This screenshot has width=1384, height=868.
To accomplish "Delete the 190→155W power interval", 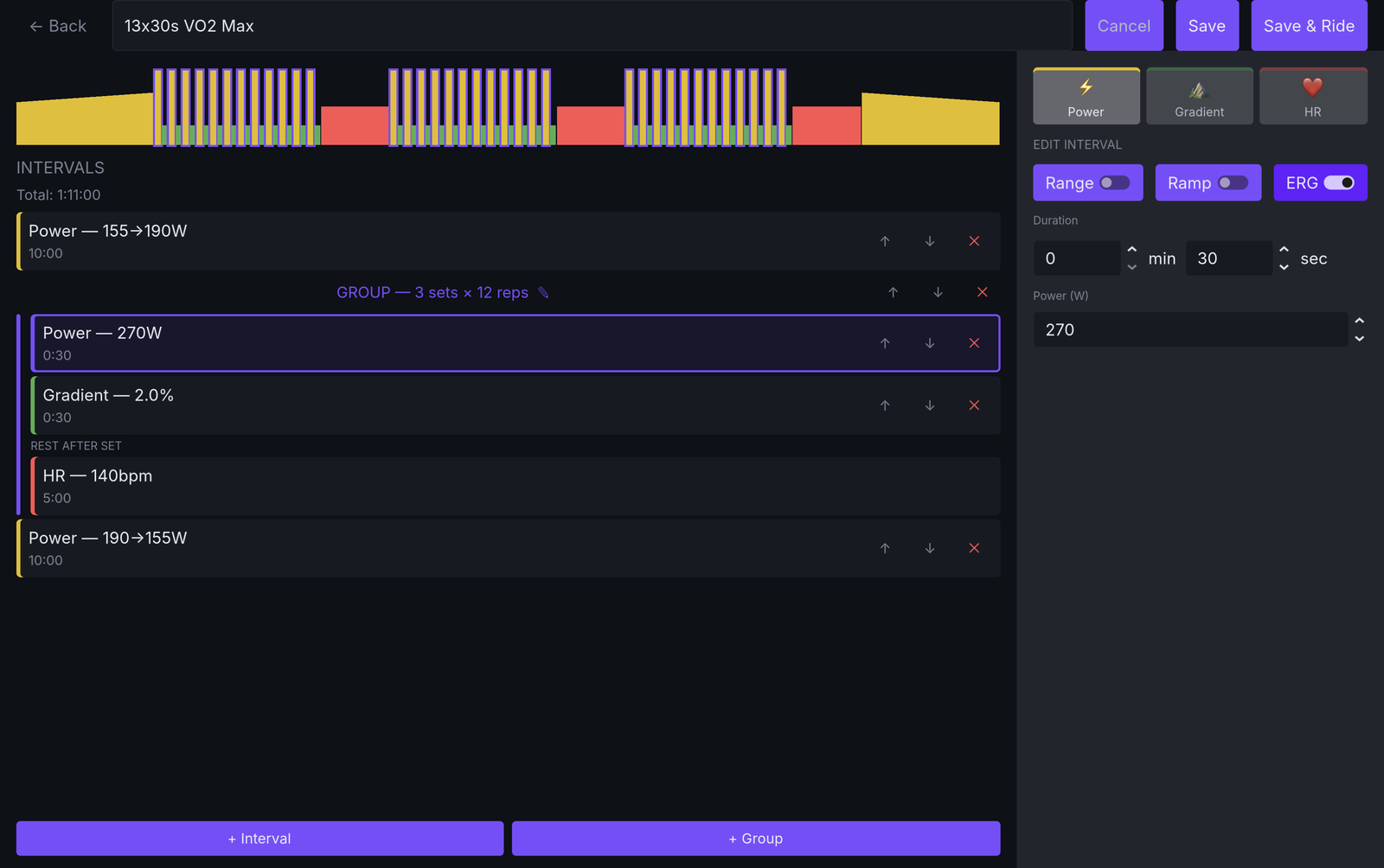I will (974, 548).
